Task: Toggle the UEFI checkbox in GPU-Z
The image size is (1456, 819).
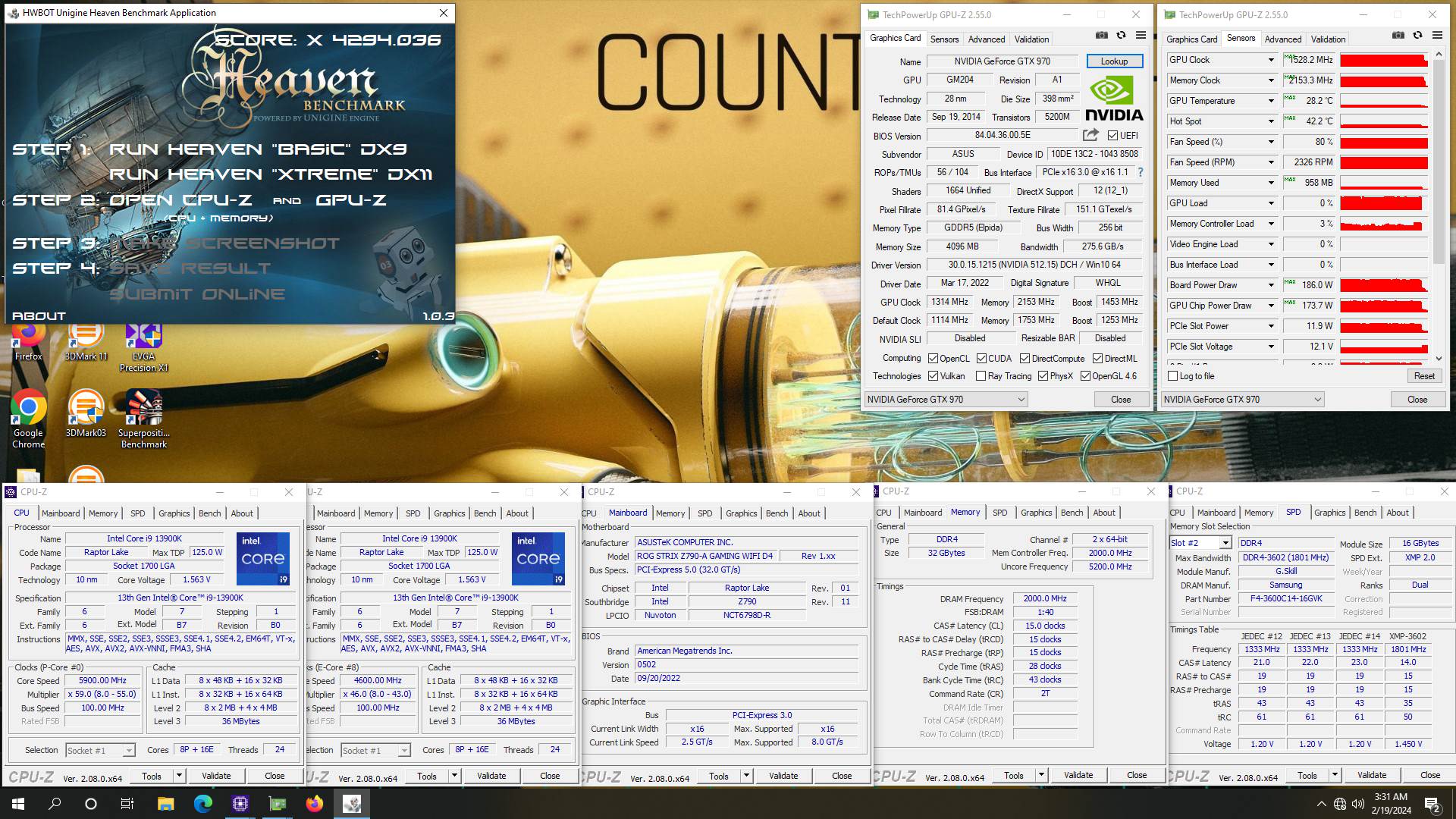Action: [1112, 136]
